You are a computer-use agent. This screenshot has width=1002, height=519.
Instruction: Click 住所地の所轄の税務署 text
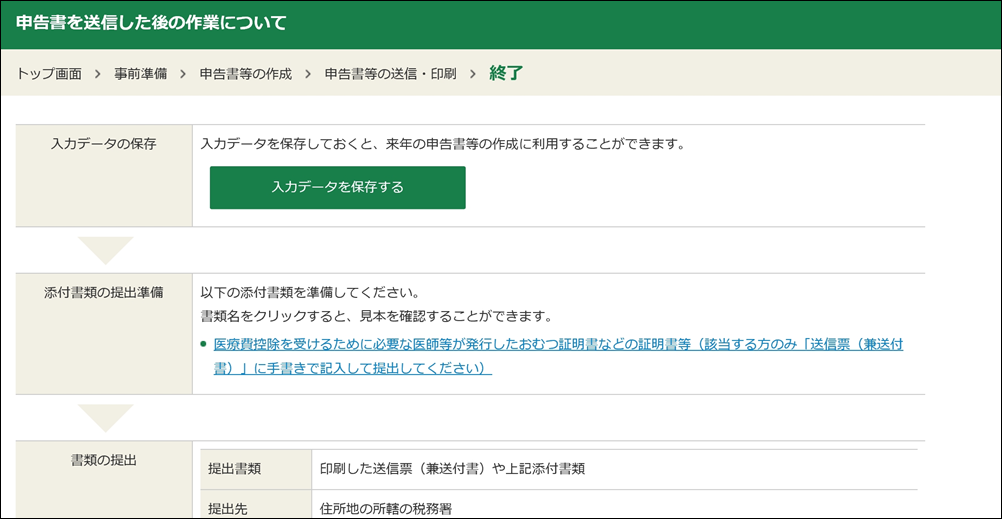[x=386, y=509]
